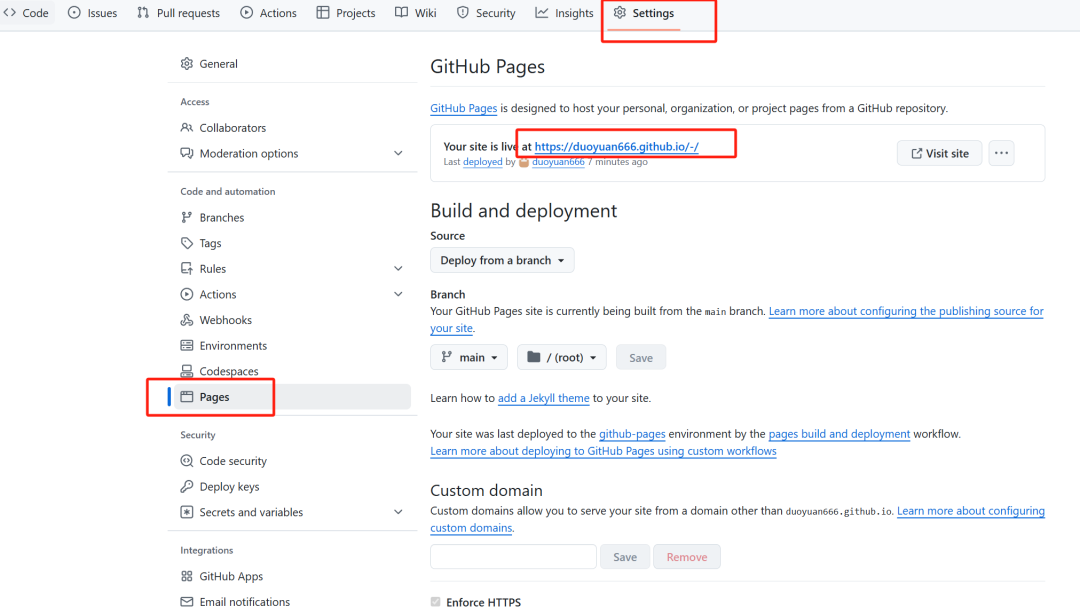Toggle the Enforce HTTPS checkbox
The height and width of the screenshot is (607, 1080).
coord(435,602)
